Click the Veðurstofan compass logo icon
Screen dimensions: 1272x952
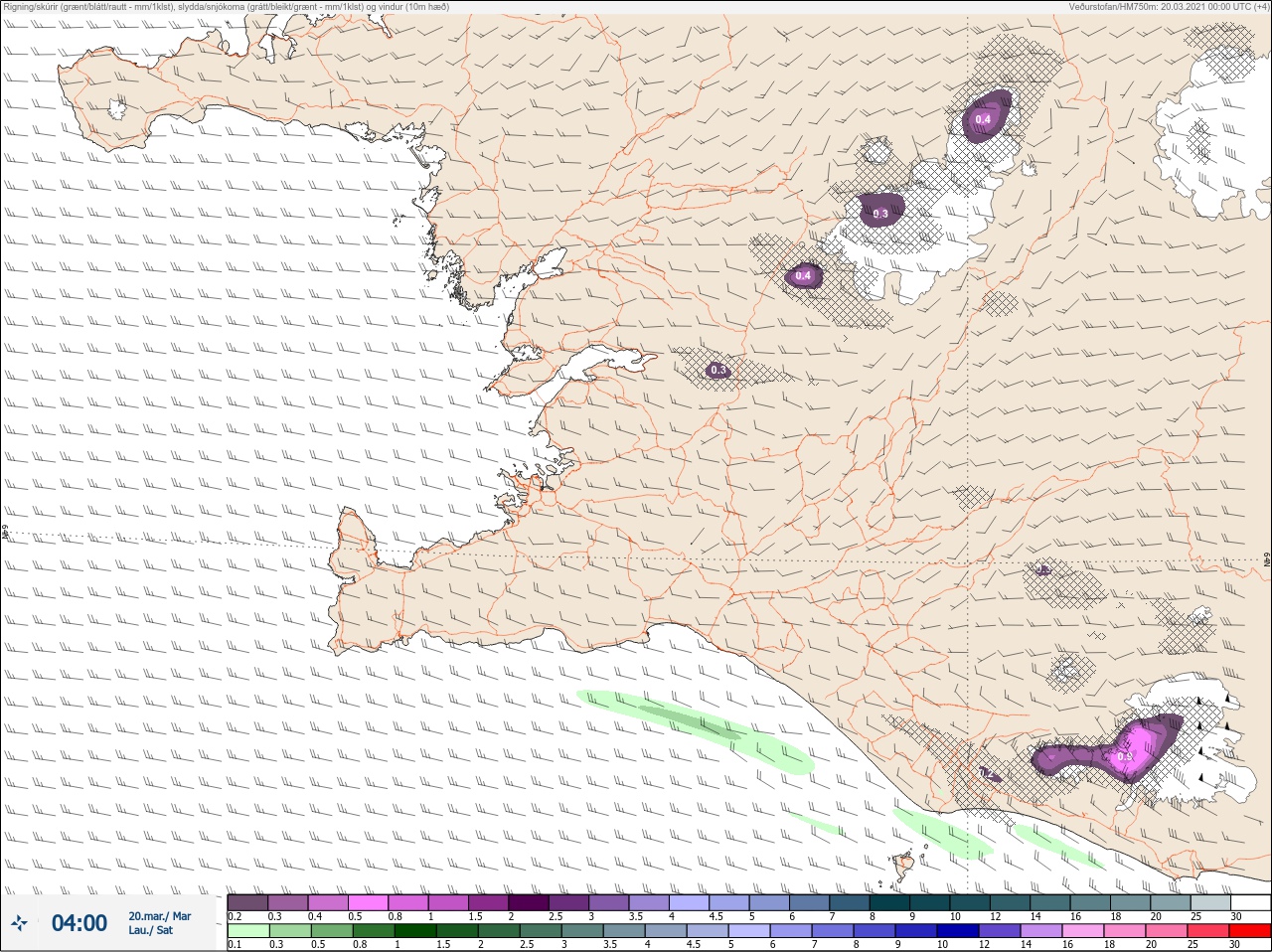(20, 923)
